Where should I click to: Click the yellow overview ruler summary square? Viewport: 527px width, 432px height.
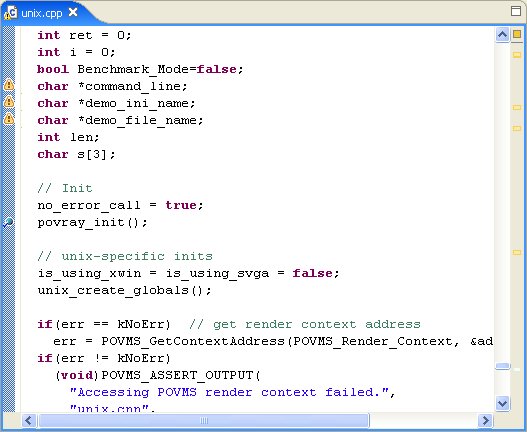517,34
